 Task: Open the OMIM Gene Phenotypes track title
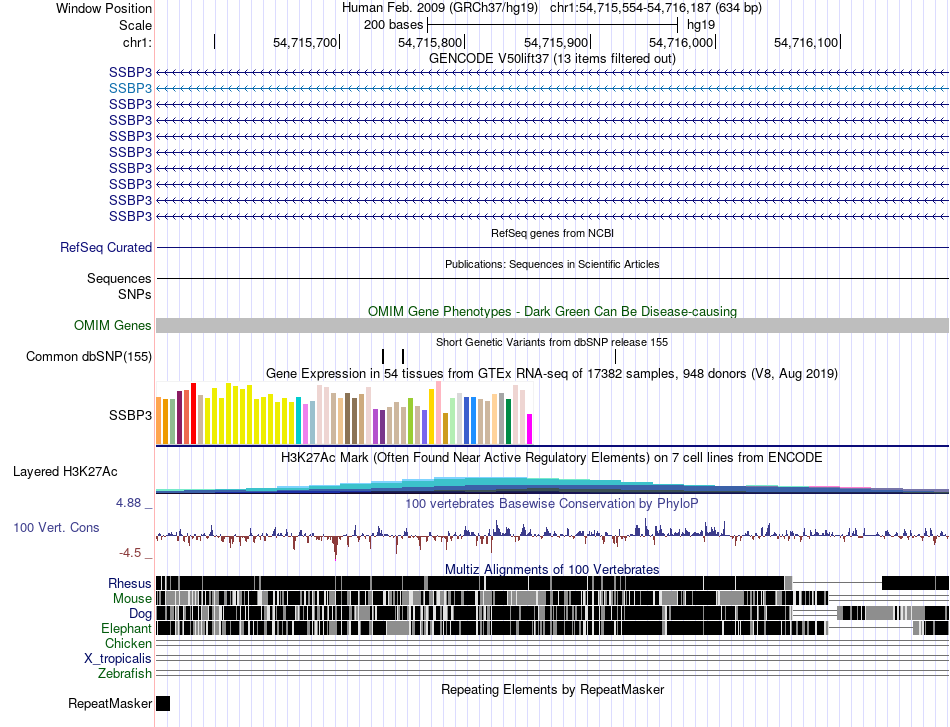[x=552, y=311]
